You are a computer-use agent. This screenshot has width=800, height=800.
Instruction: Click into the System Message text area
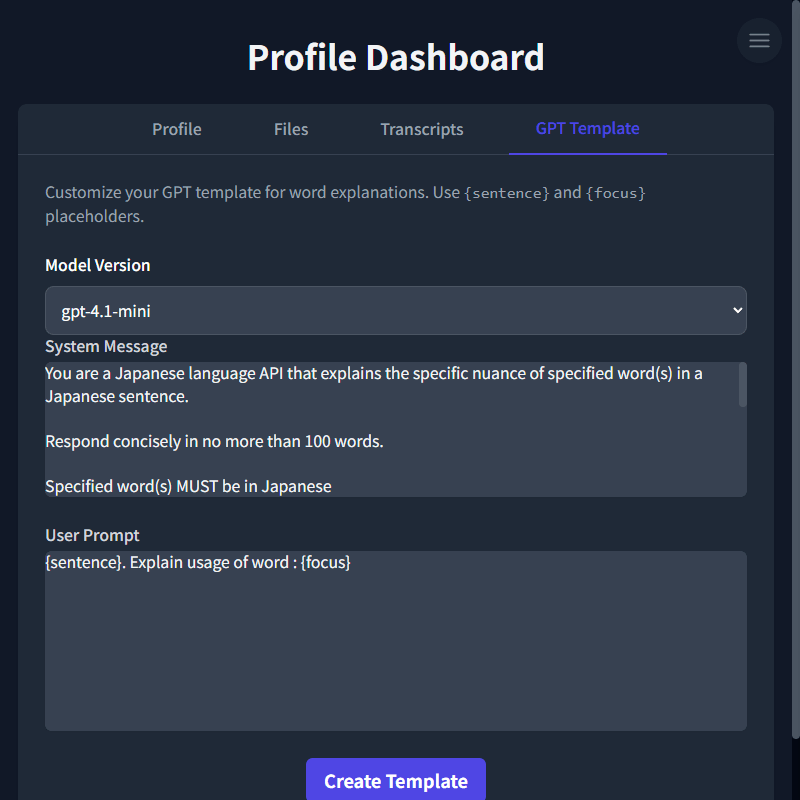395,429
